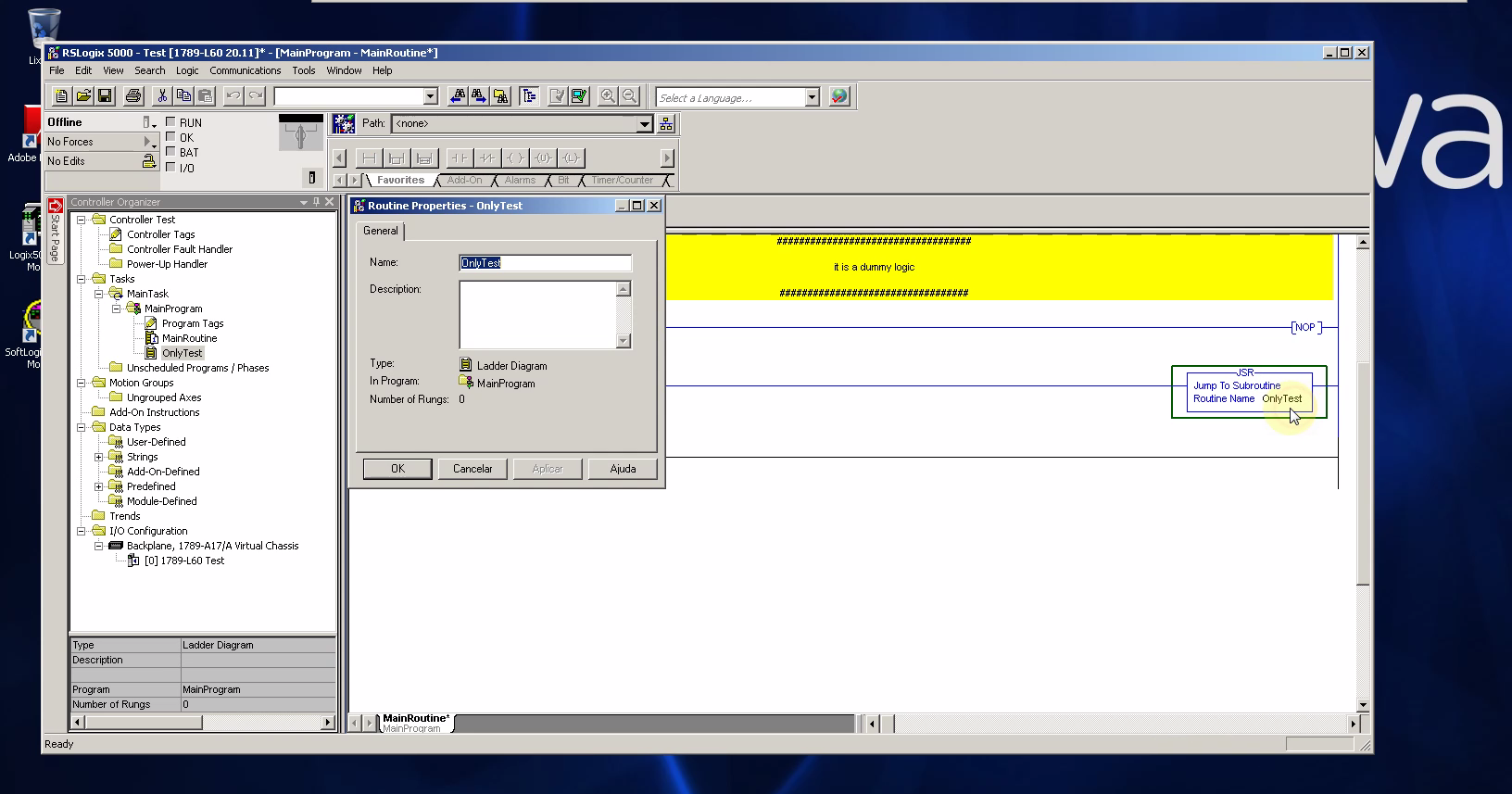Open the Select a Language dropdown

(812, 97)
